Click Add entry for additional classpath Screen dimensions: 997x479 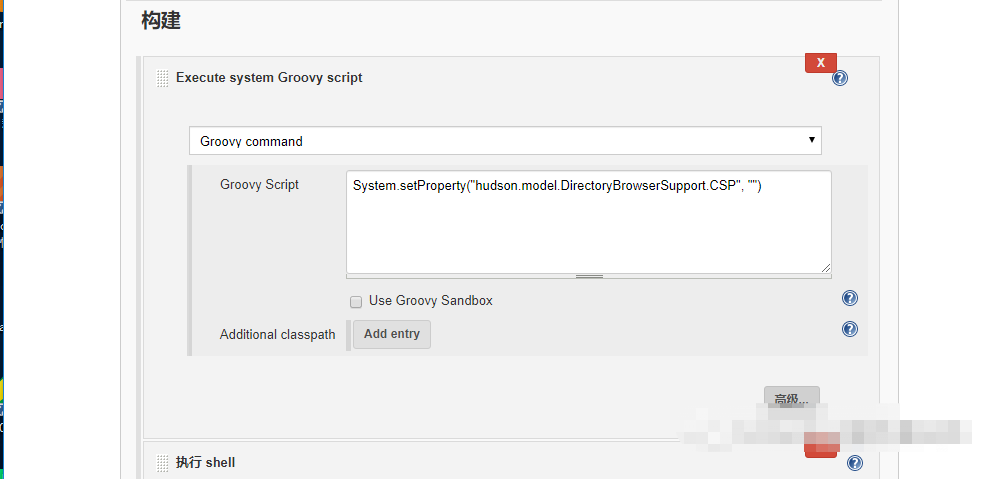point(392,334)
